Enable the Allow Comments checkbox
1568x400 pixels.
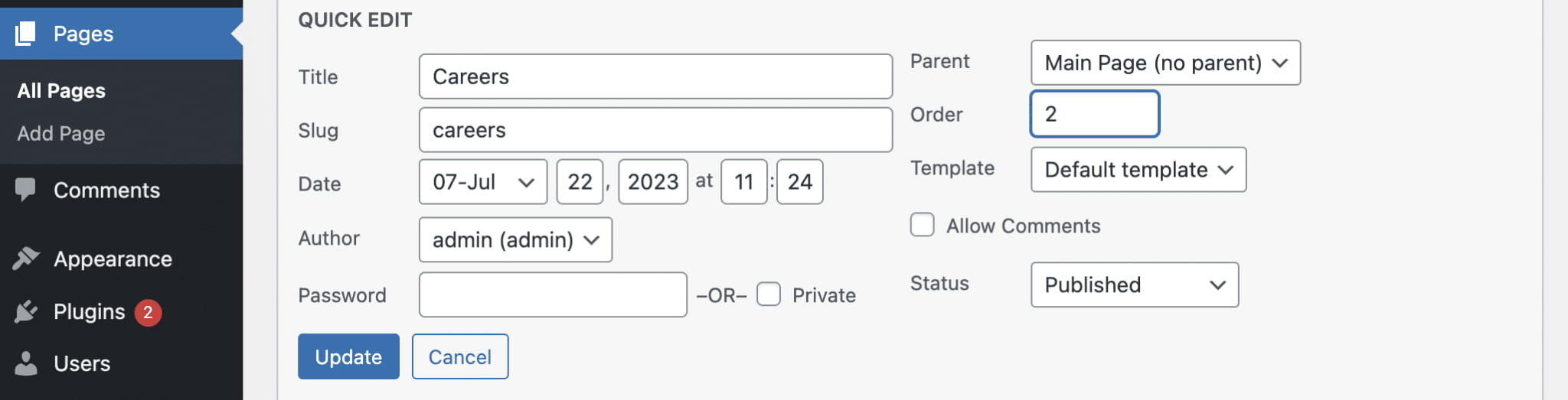922,225
